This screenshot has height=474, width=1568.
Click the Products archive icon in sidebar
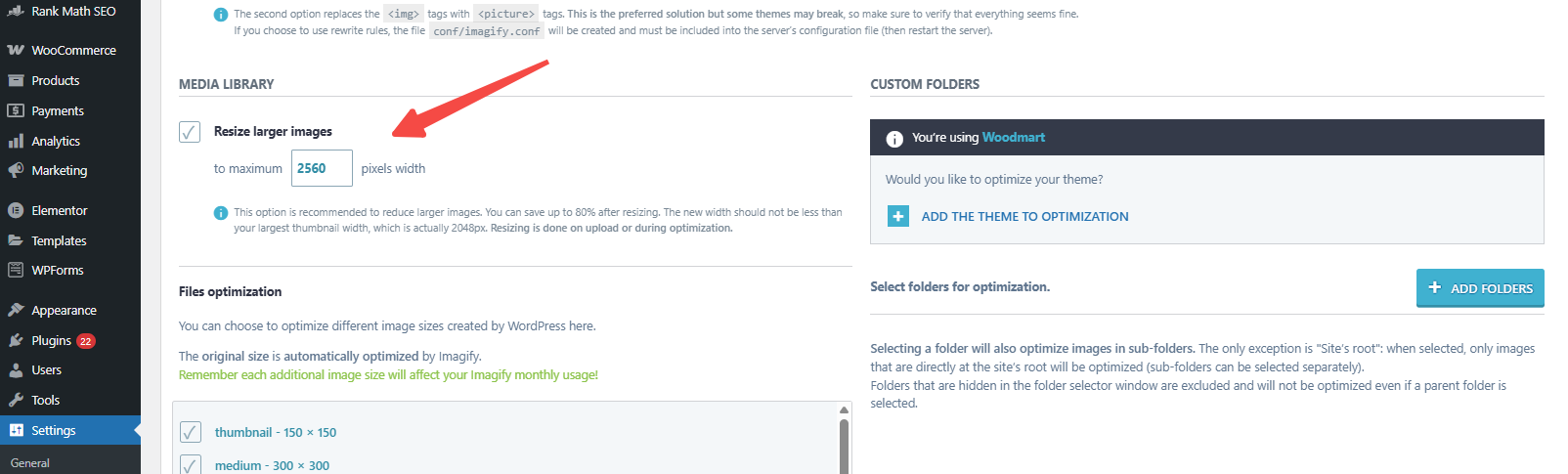tap(16, 80)
